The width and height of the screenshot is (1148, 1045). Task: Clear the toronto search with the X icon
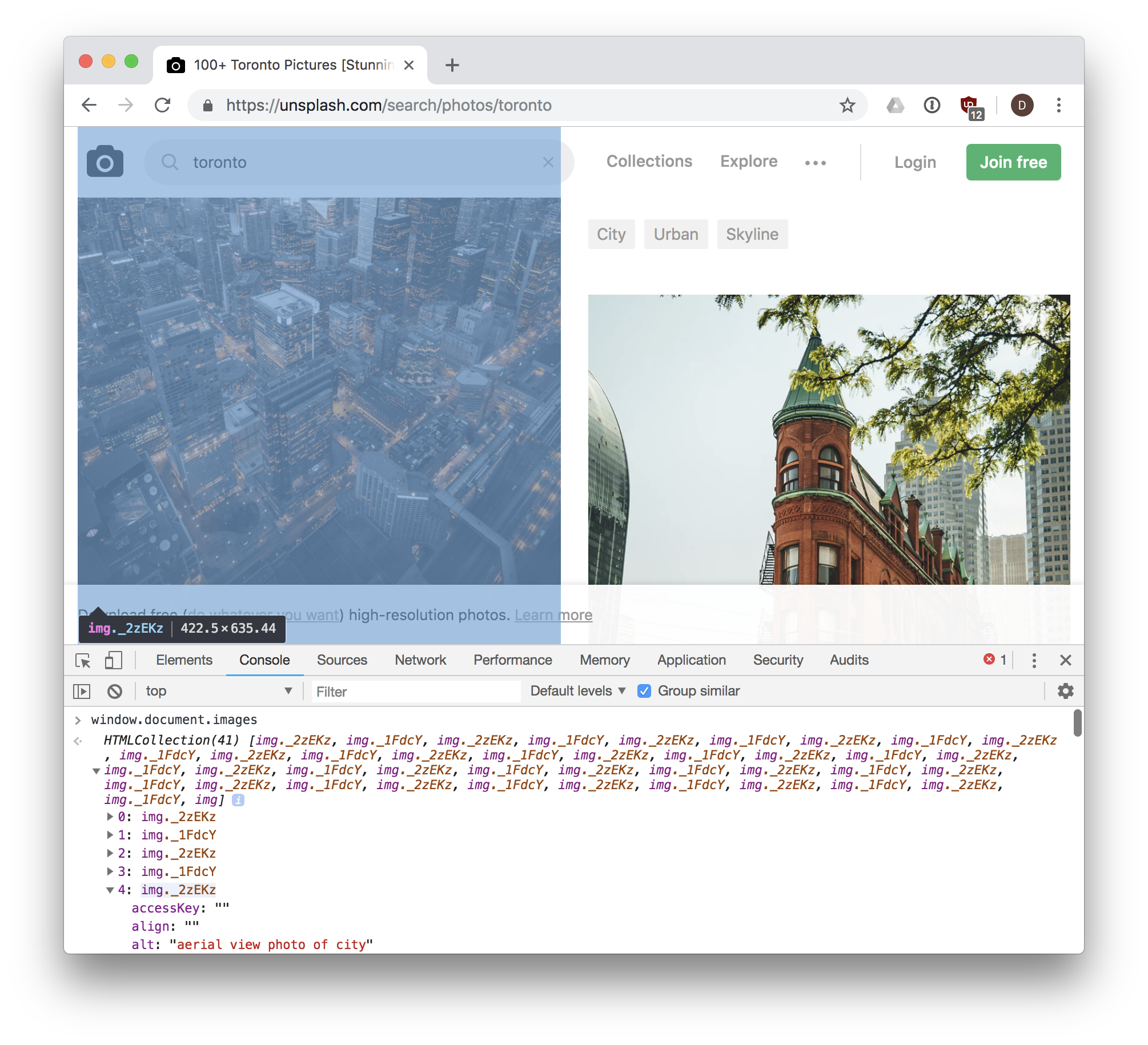coord(548,162)
